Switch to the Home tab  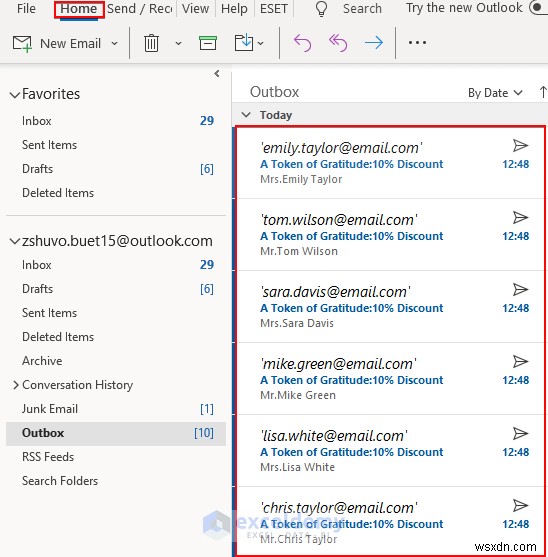tap(79, 9)
